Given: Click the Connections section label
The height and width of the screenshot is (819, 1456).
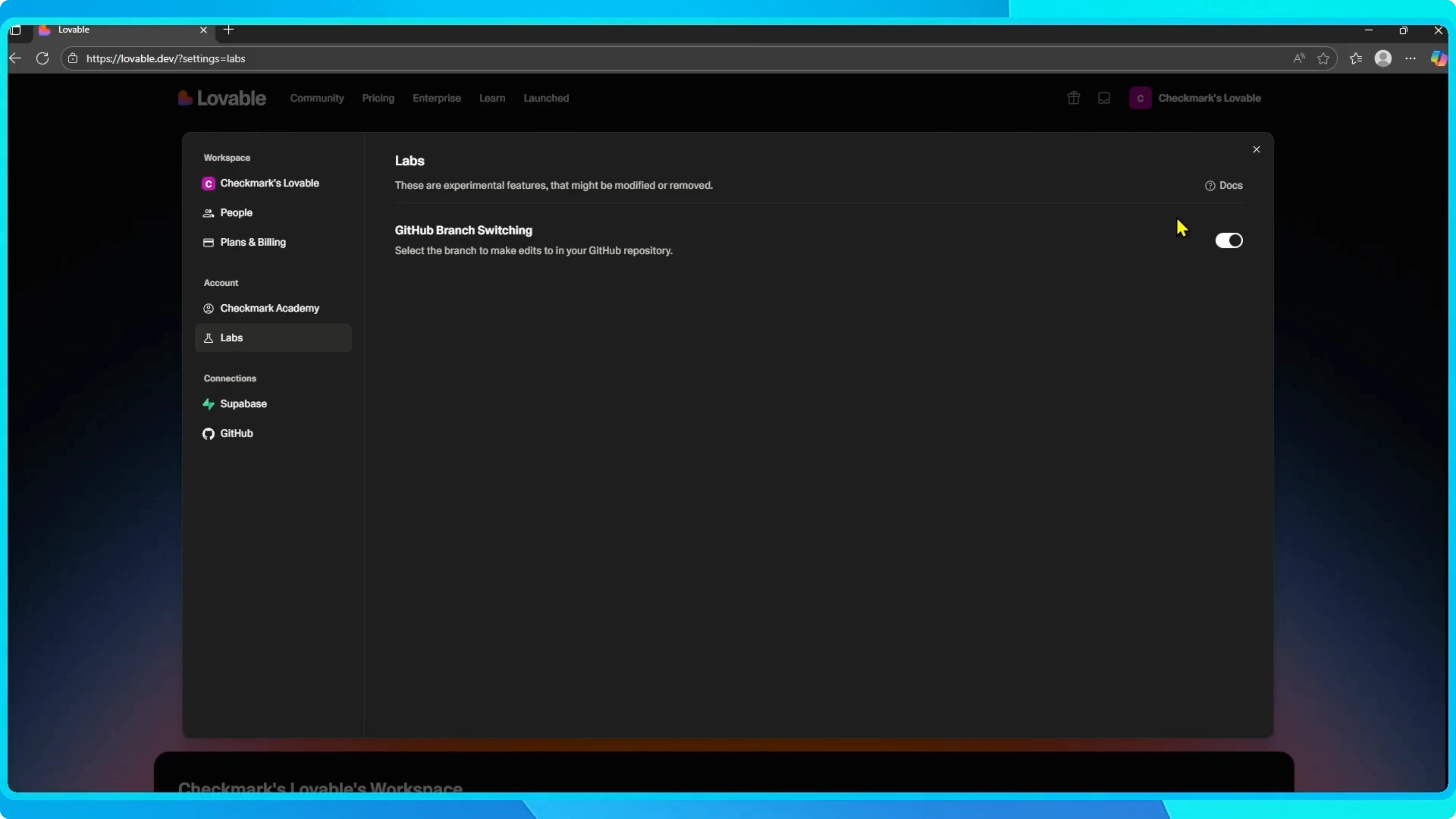Looking at the screenshot, I should coord(230,378).
